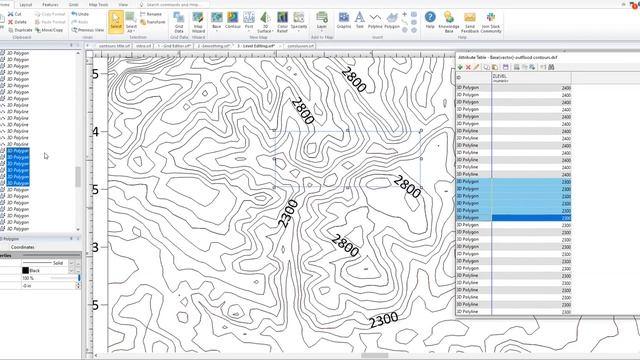Image resolution: width=640 pixels, height=360 pixels.
Task: Click the 2300 contour label near bottom
Action: (x=384, y=320)
